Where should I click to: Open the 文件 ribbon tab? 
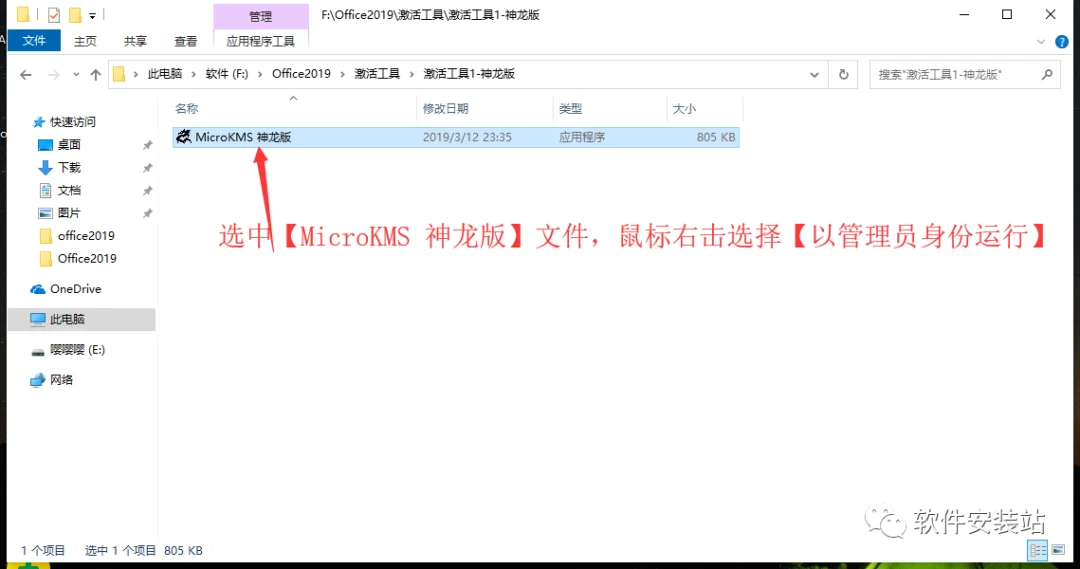pos(34,41)
